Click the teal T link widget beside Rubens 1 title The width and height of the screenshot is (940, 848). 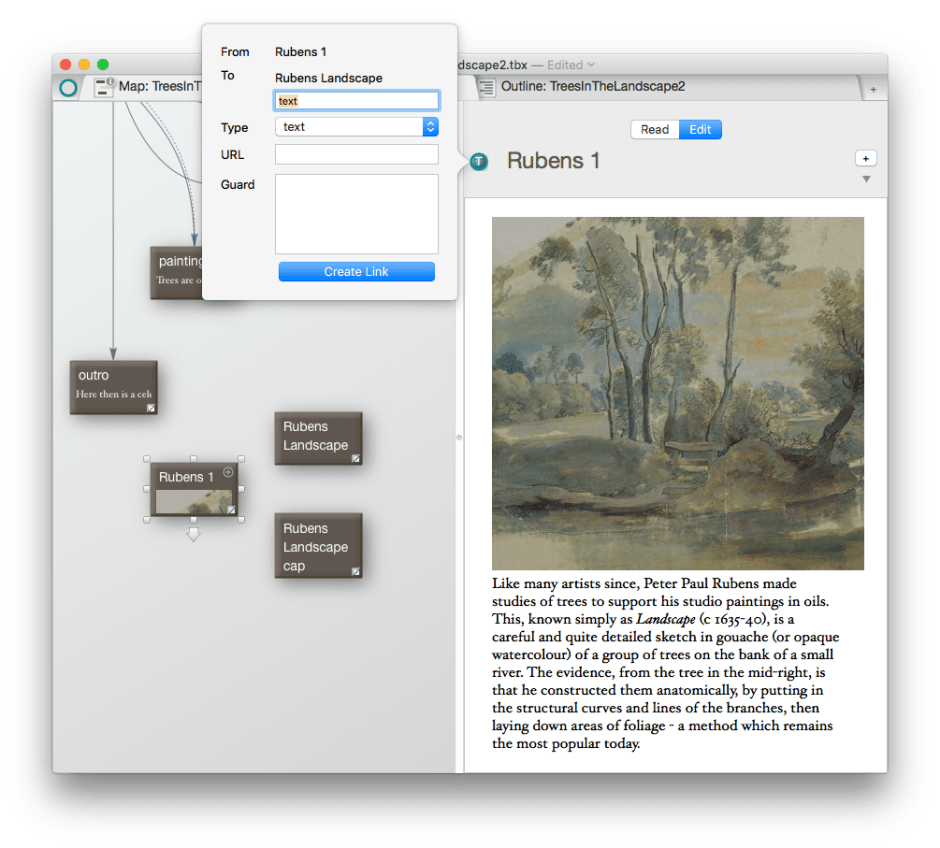click(479, 161)
